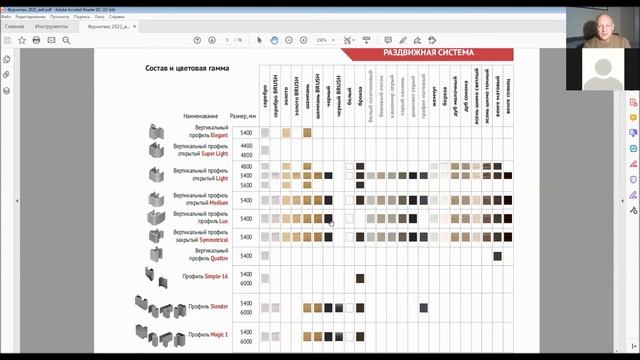Open the Export PDF tool in the right pane
The width and height of the screenshot is (640, 360).
coord(633,102)
